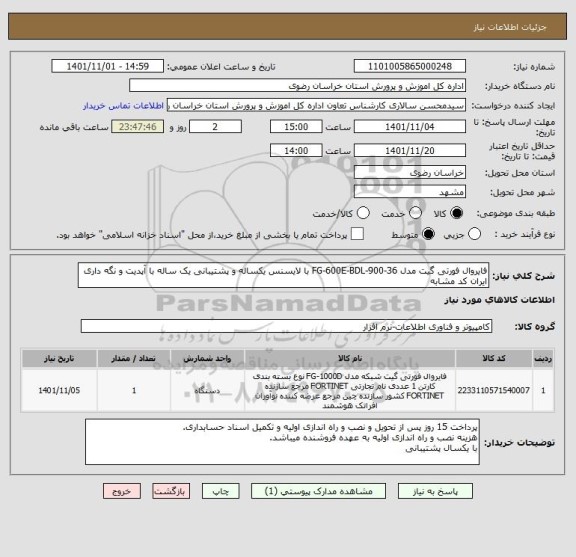Screen dimensions: 576x557
Task: Click the quantity cell showing 1
Action: [x=134, y=390]
